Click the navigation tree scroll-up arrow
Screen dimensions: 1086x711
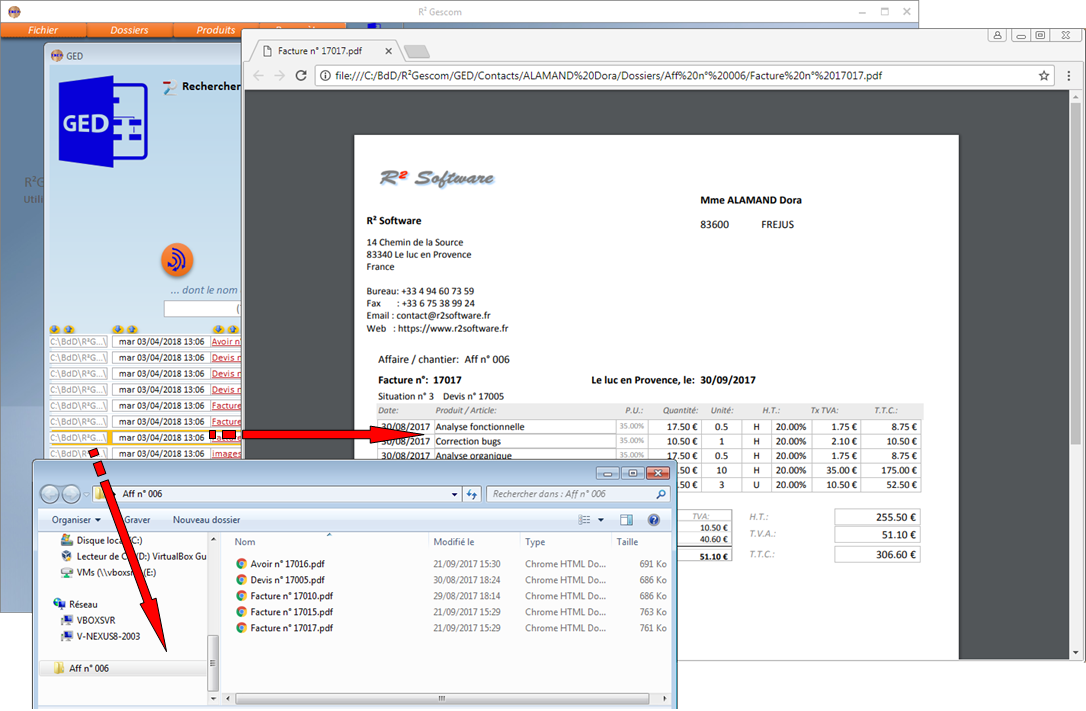[x=213, y=539]
